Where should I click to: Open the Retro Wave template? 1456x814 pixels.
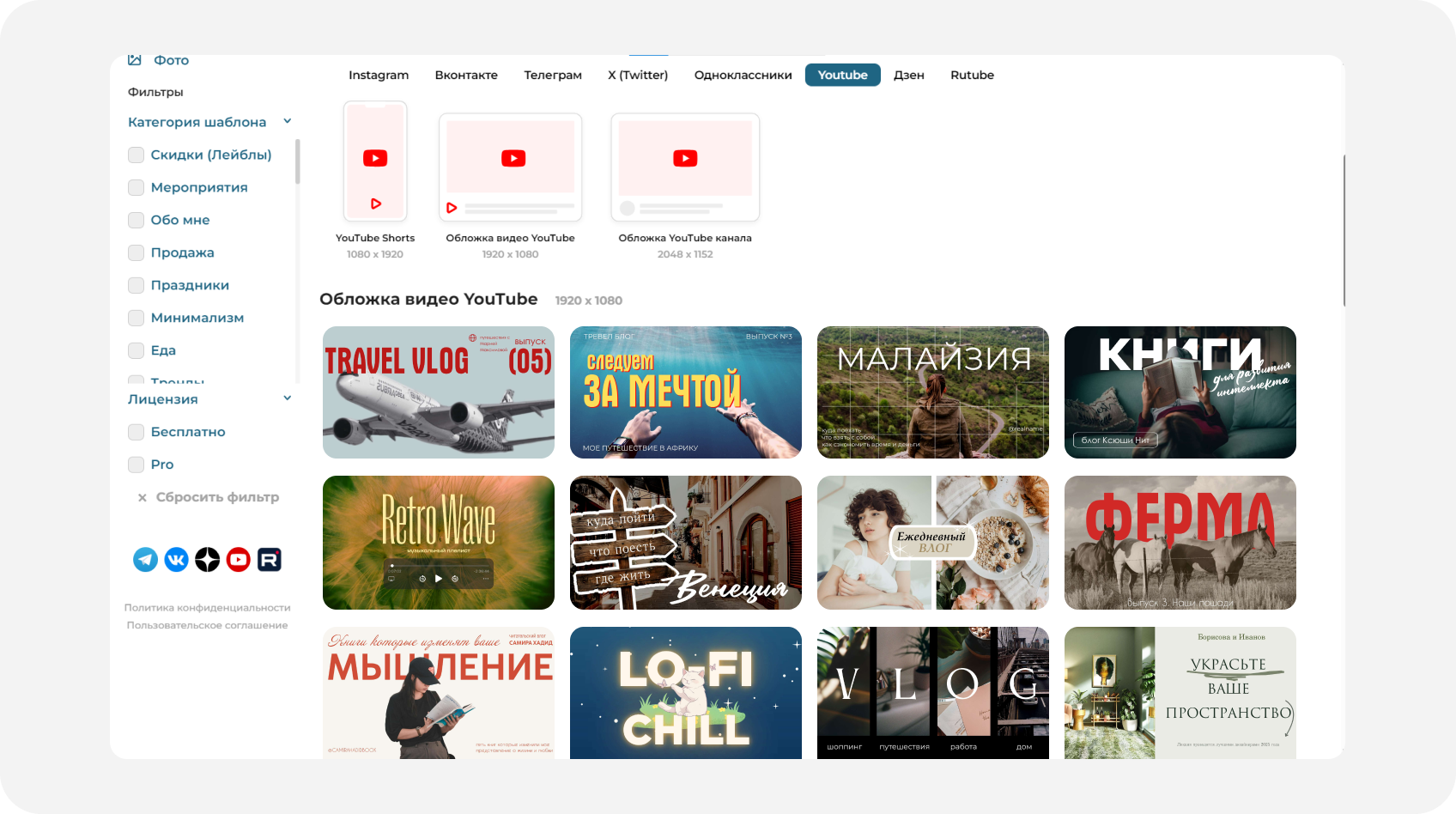[439, 543]
